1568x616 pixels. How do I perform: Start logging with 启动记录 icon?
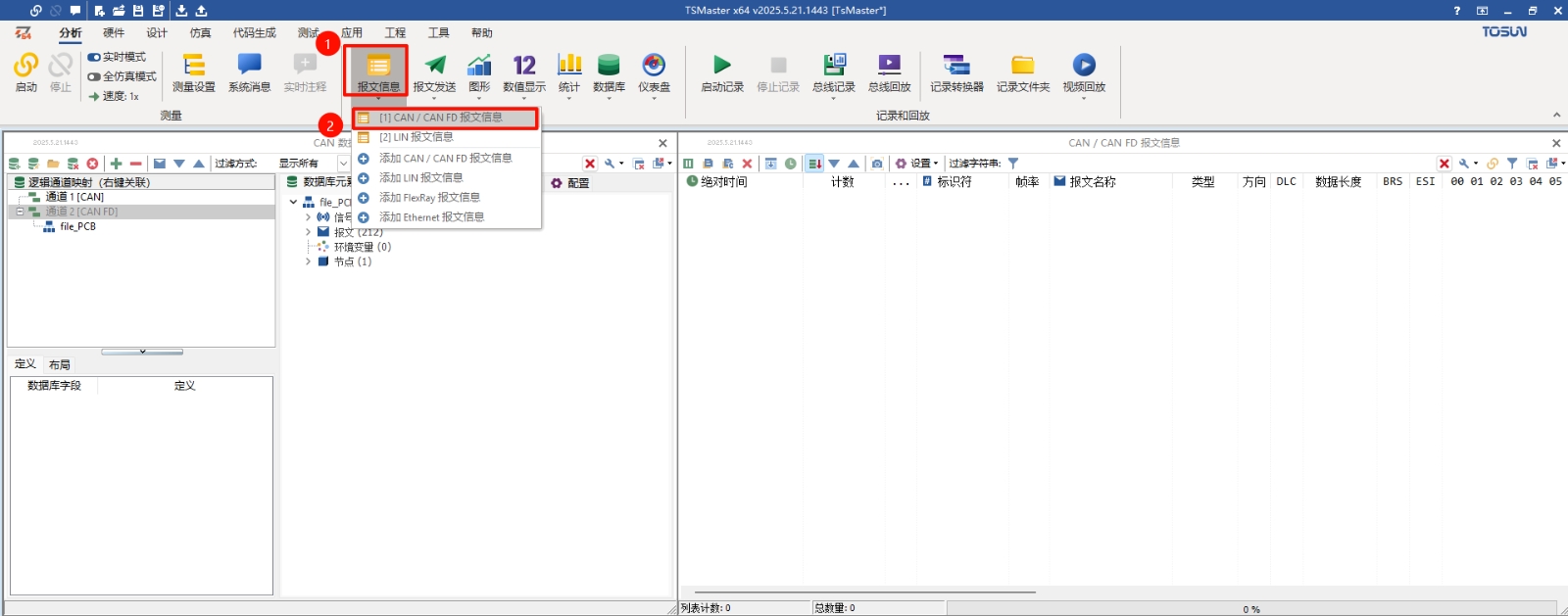(x=722, y=71)
